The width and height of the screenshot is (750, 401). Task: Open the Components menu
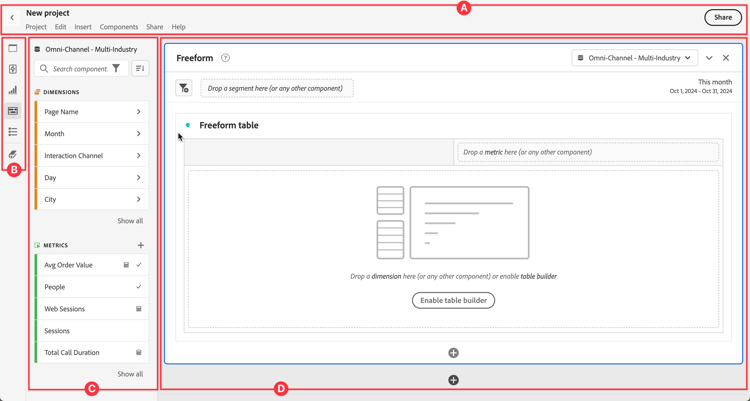119,27
